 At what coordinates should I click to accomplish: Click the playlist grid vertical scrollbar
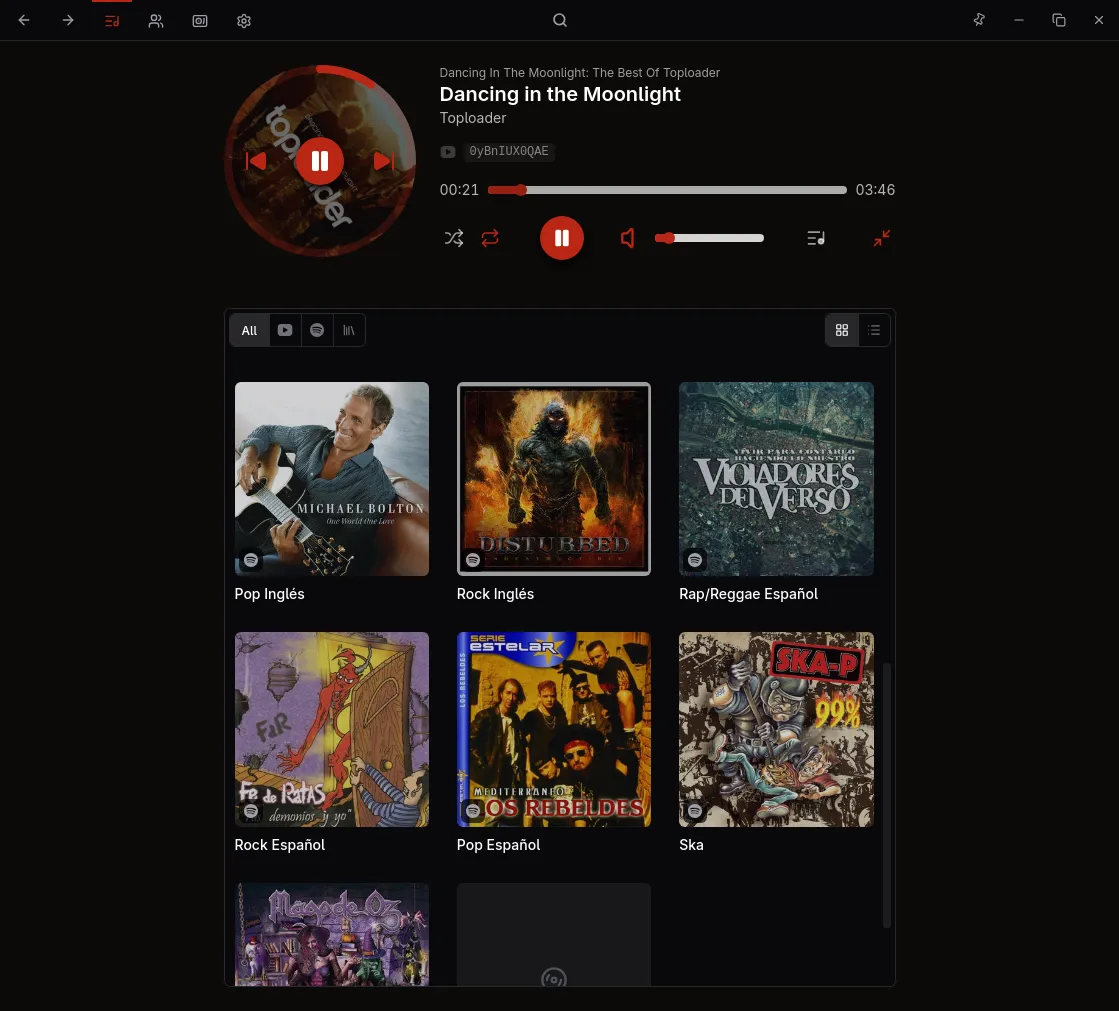887,796
